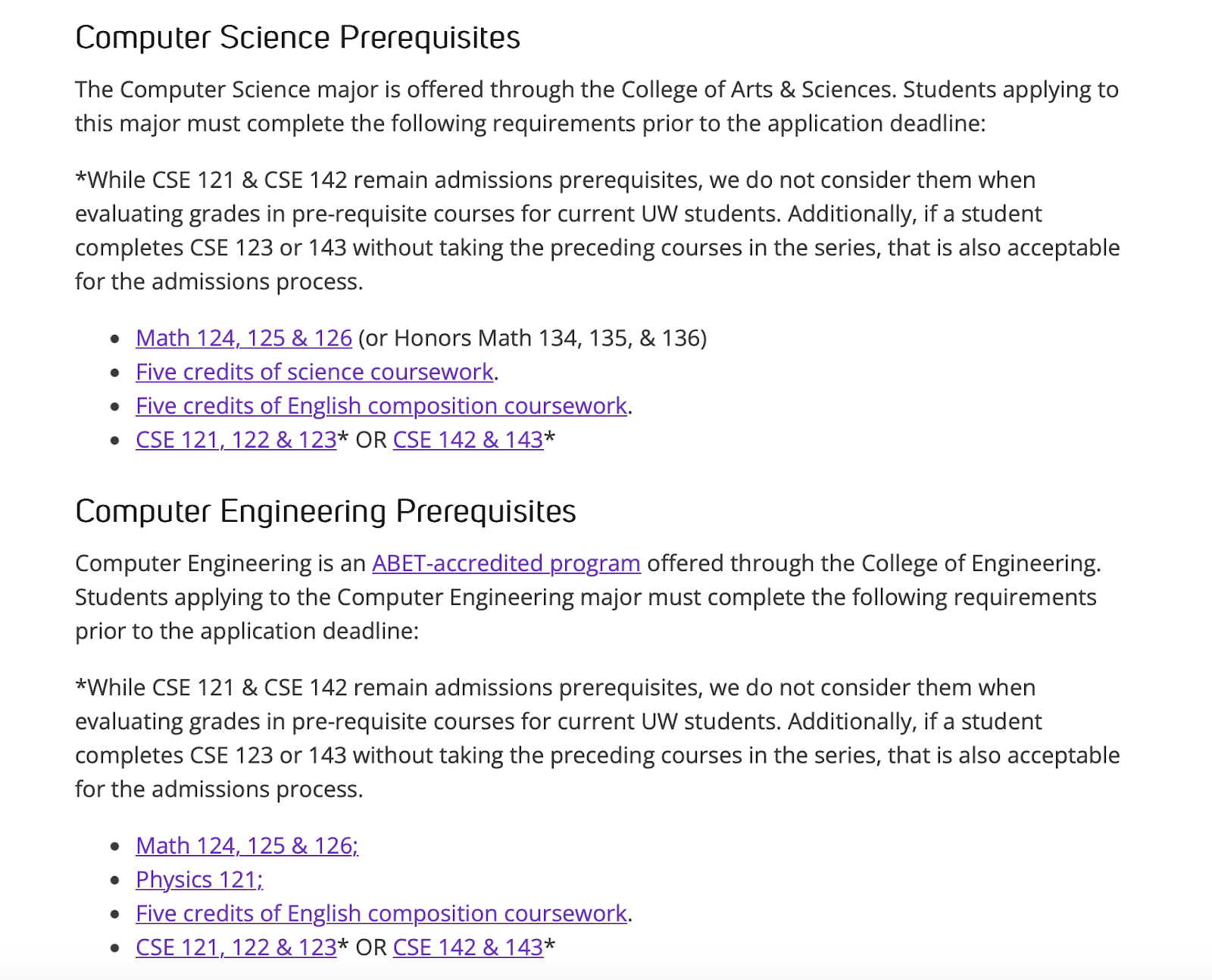Open Math 124, 125 & 126; link under Computer Engineering
This screenshot has height=980, width=1212.
coord(247,845)
